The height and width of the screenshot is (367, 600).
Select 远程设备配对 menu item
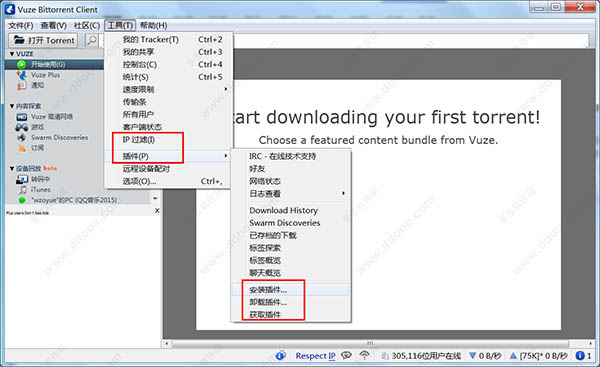(168, 169)
